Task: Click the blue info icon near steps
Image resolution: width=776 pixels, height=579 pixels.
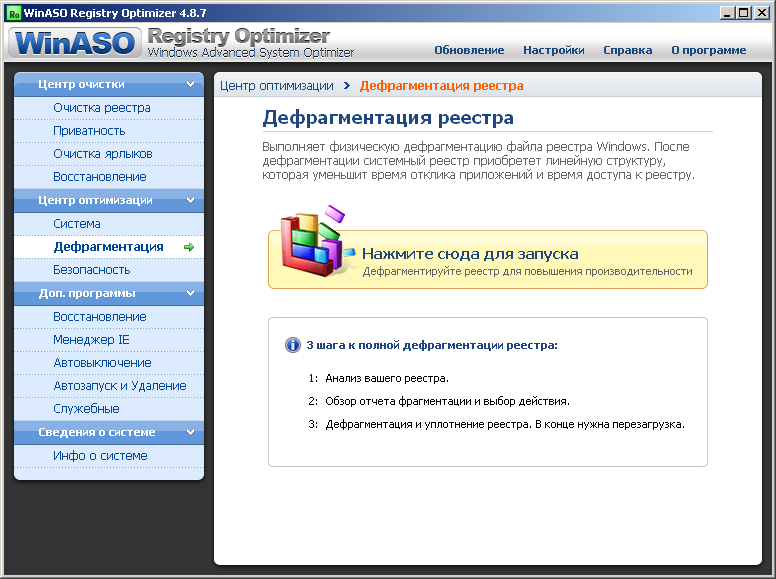Action: pos(292,345)
